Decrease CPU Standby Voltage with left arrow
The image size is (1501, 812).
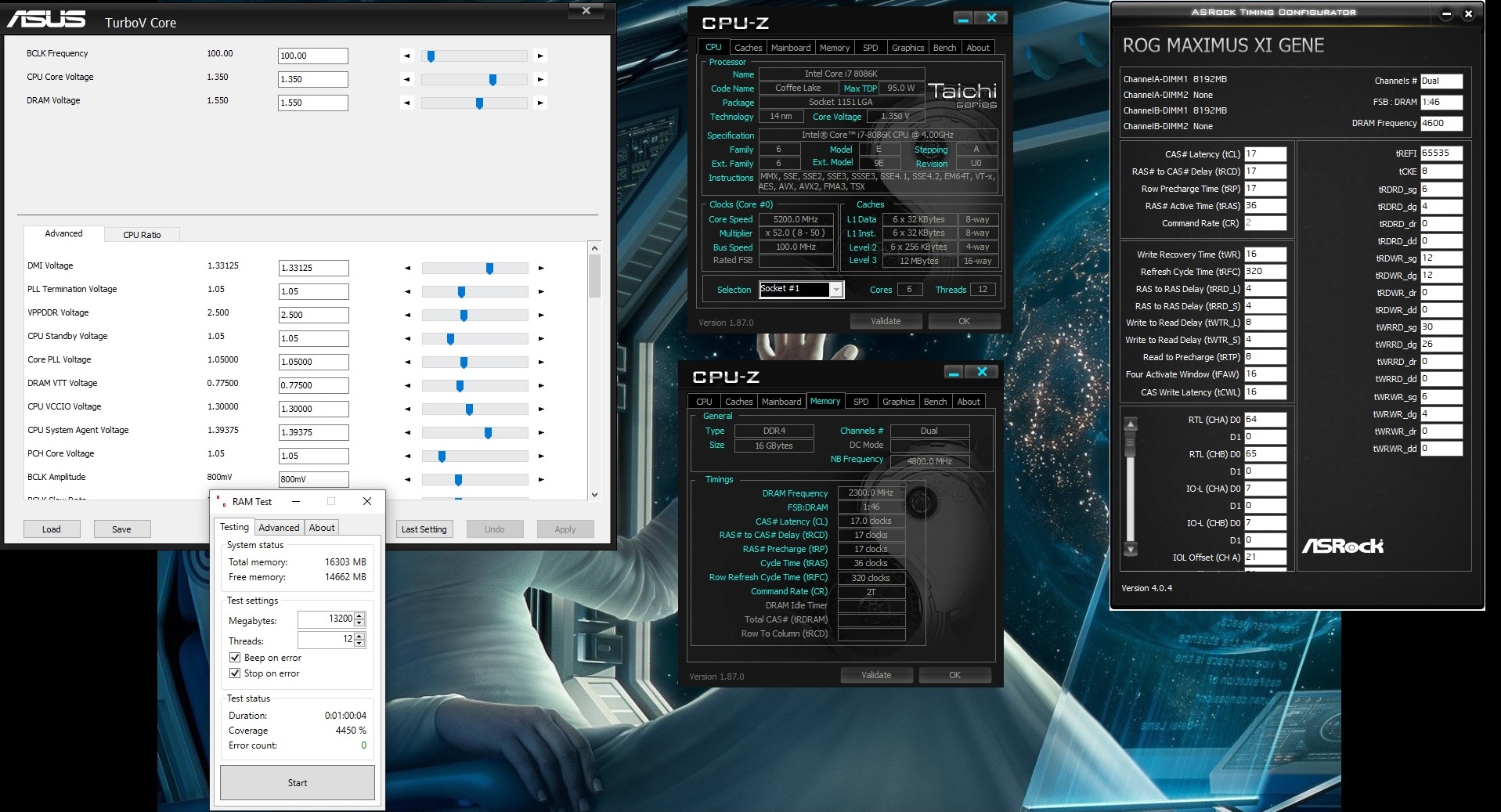(x=407, y=338)
